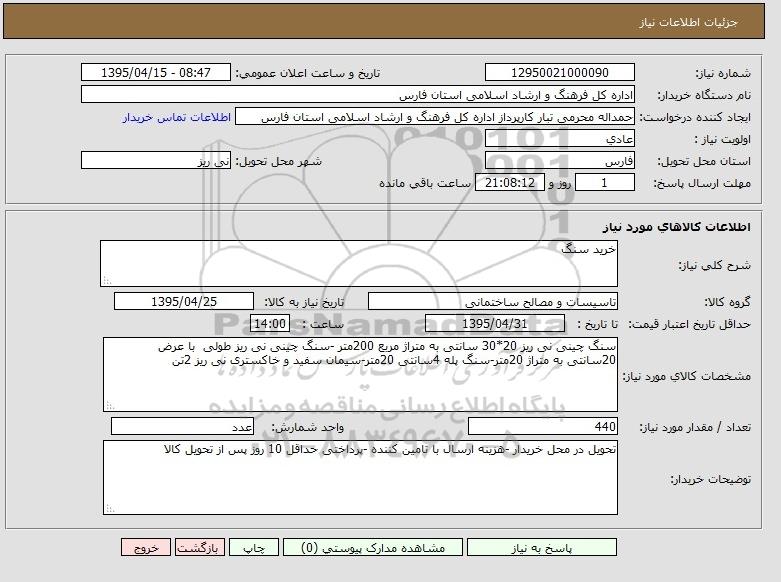781x582 pixels.
Task: Click the نام دستگاه خریدار field
Action: click(358, 94)
